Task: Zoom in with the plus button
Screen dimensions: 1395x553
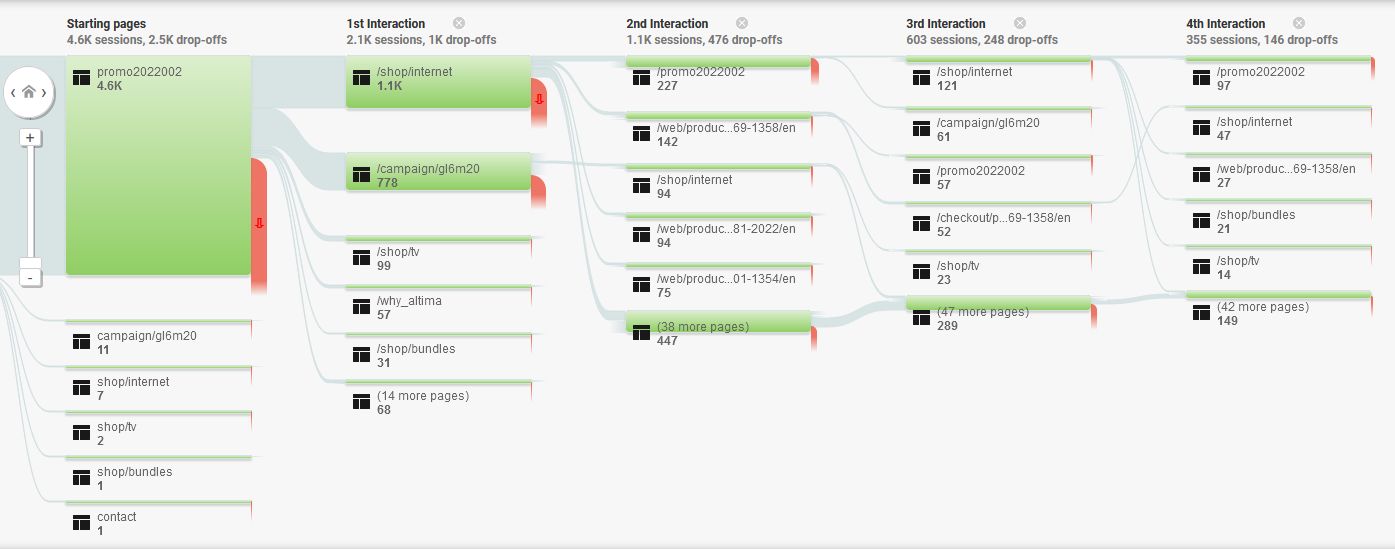Action: pos(30,137)
